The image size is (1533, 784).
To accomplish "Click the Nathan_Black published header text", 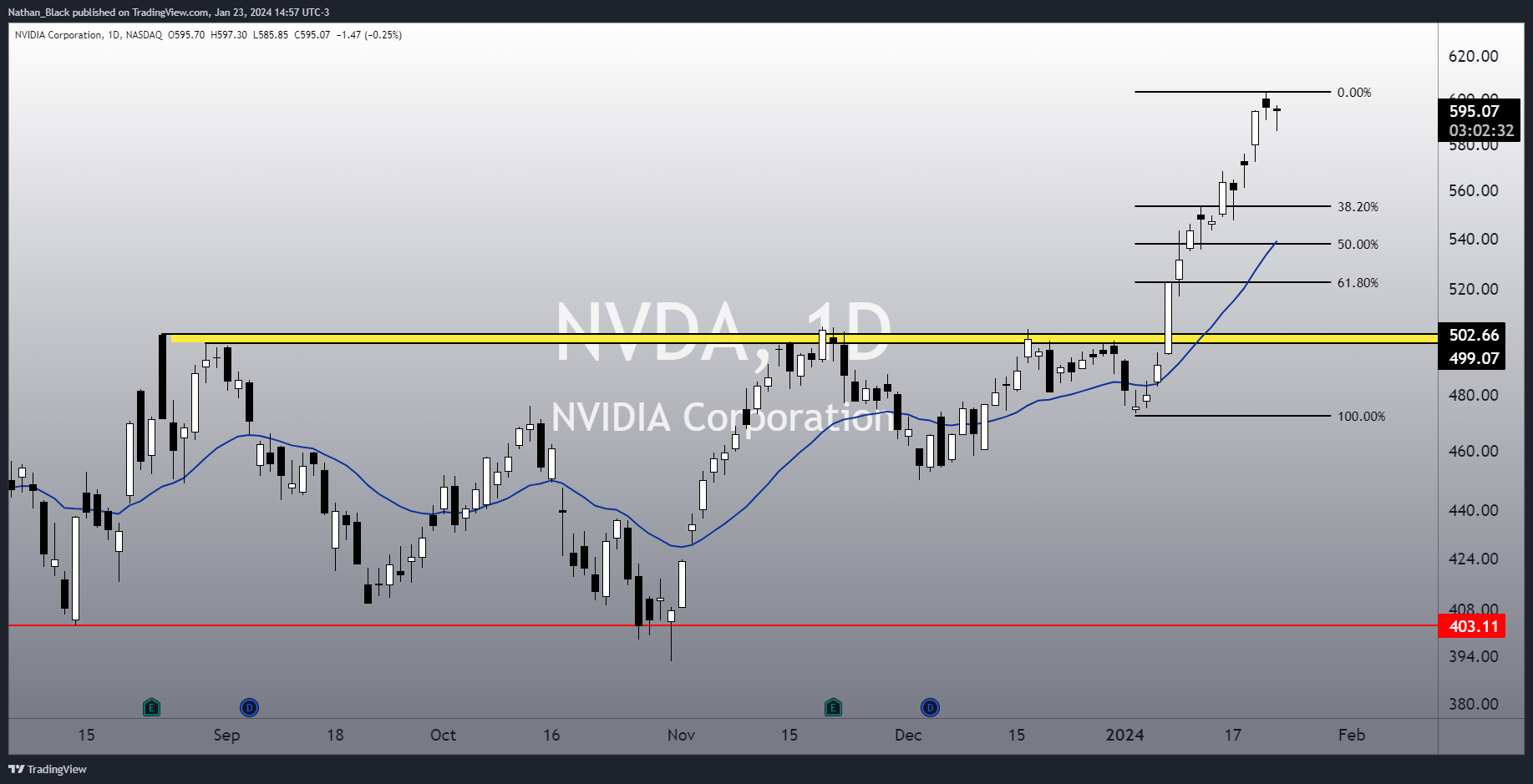I will pos(169,12).
